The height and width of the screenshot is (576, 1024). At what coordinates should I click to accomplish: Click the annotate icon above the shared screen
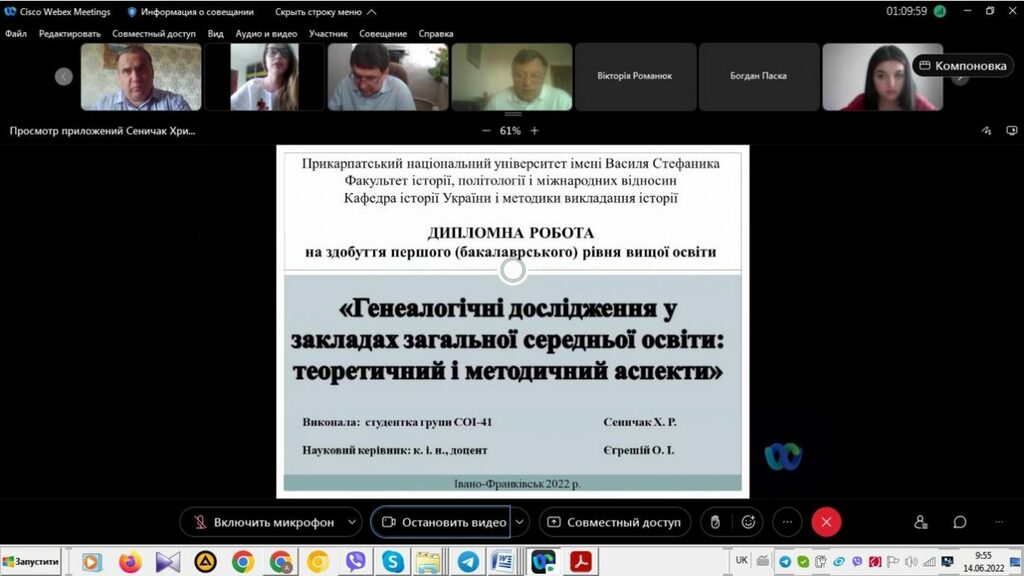[986, 131]
